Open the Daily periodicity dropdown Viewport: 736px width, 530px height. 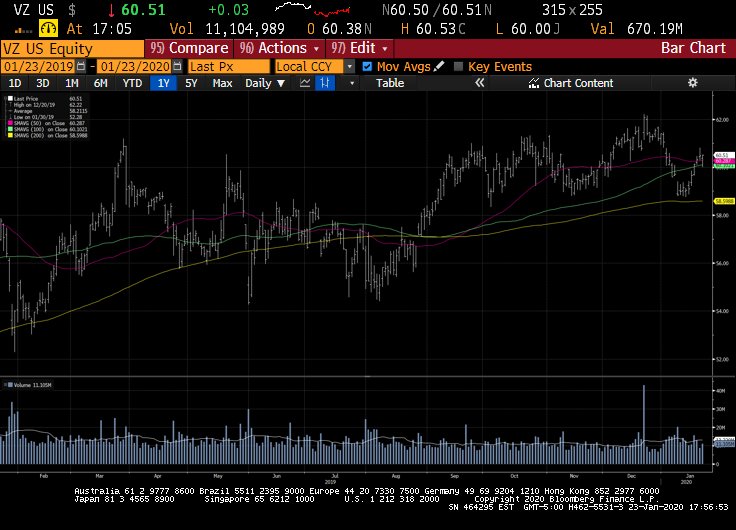click(x=265, y=83)
